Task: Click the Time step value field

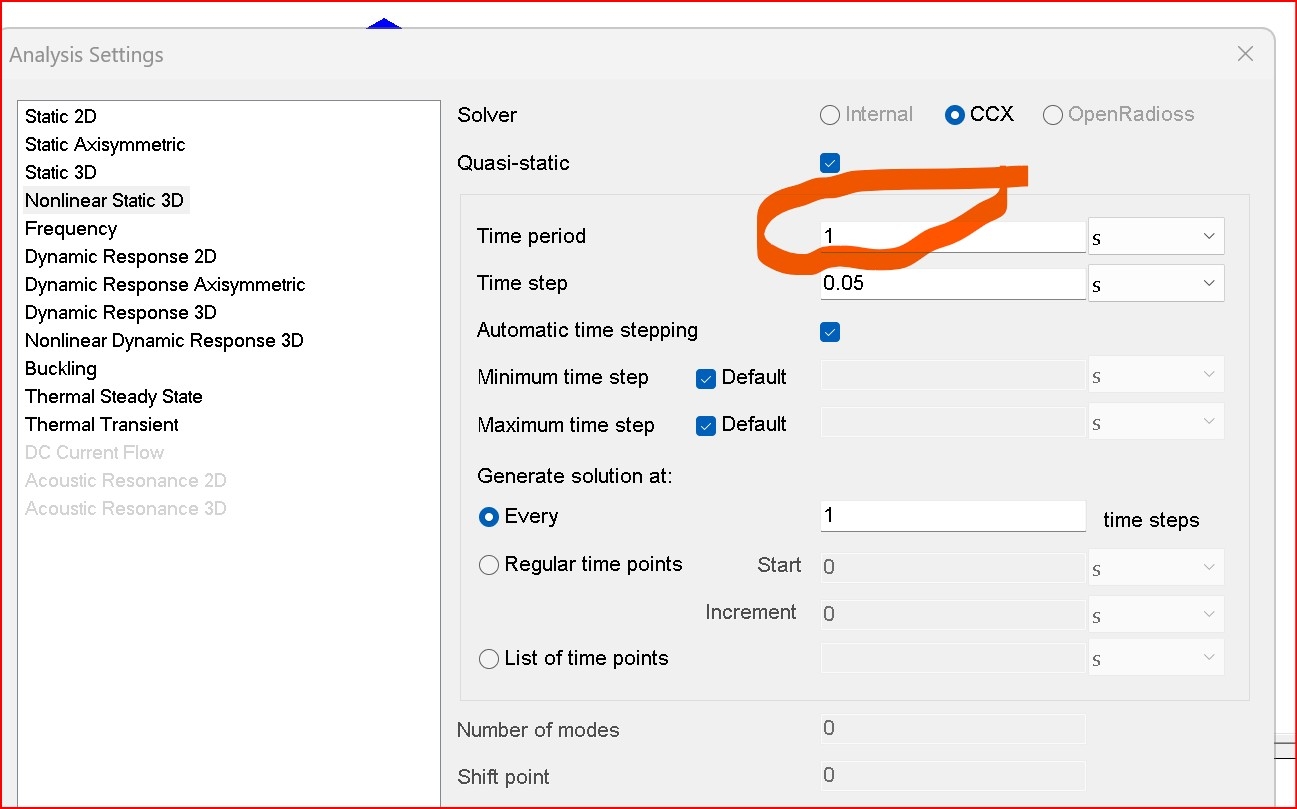Action: coord(952,284)
